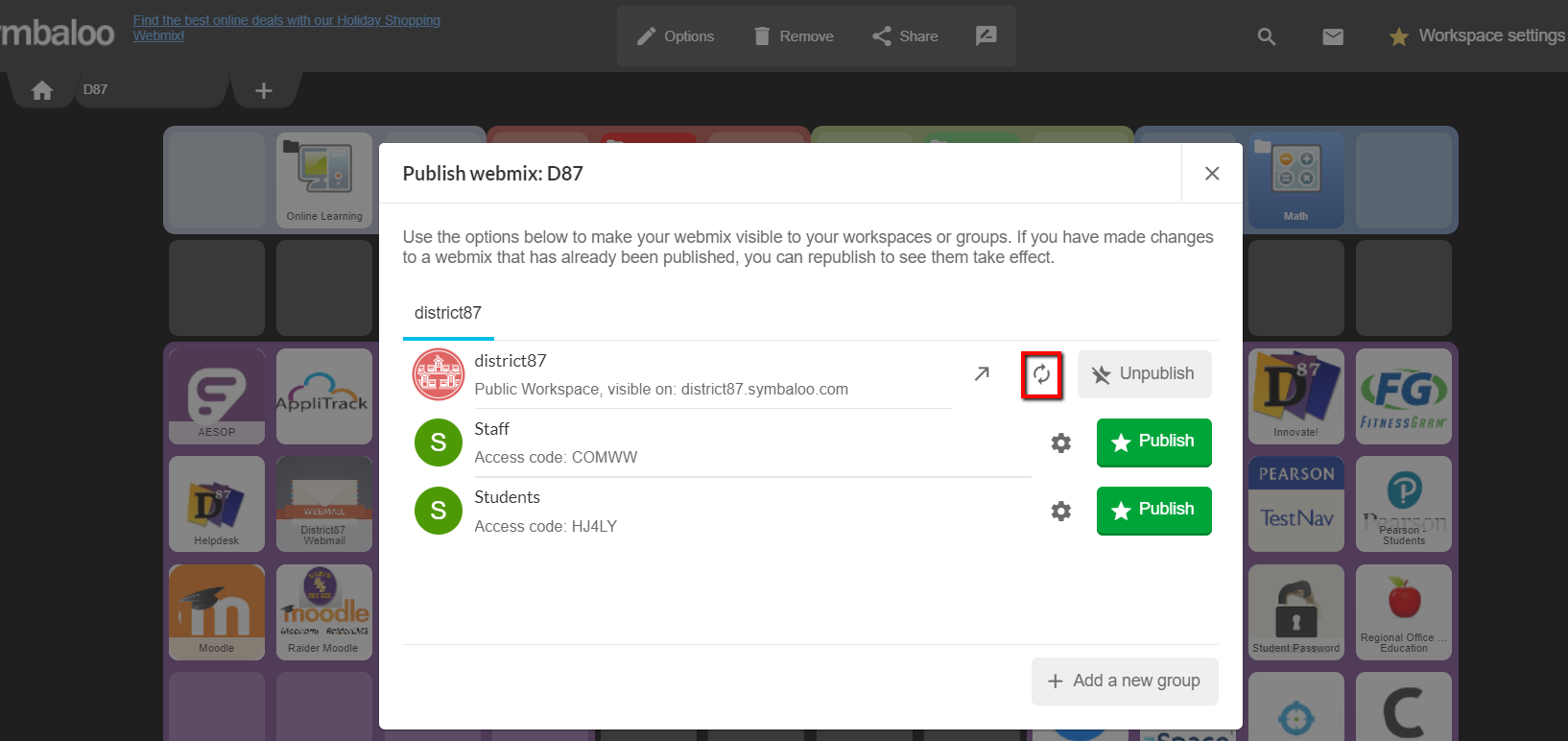Publish the webmix to the Staff group
This screenshot has width=1568, height=741.
coord(1154,442)
